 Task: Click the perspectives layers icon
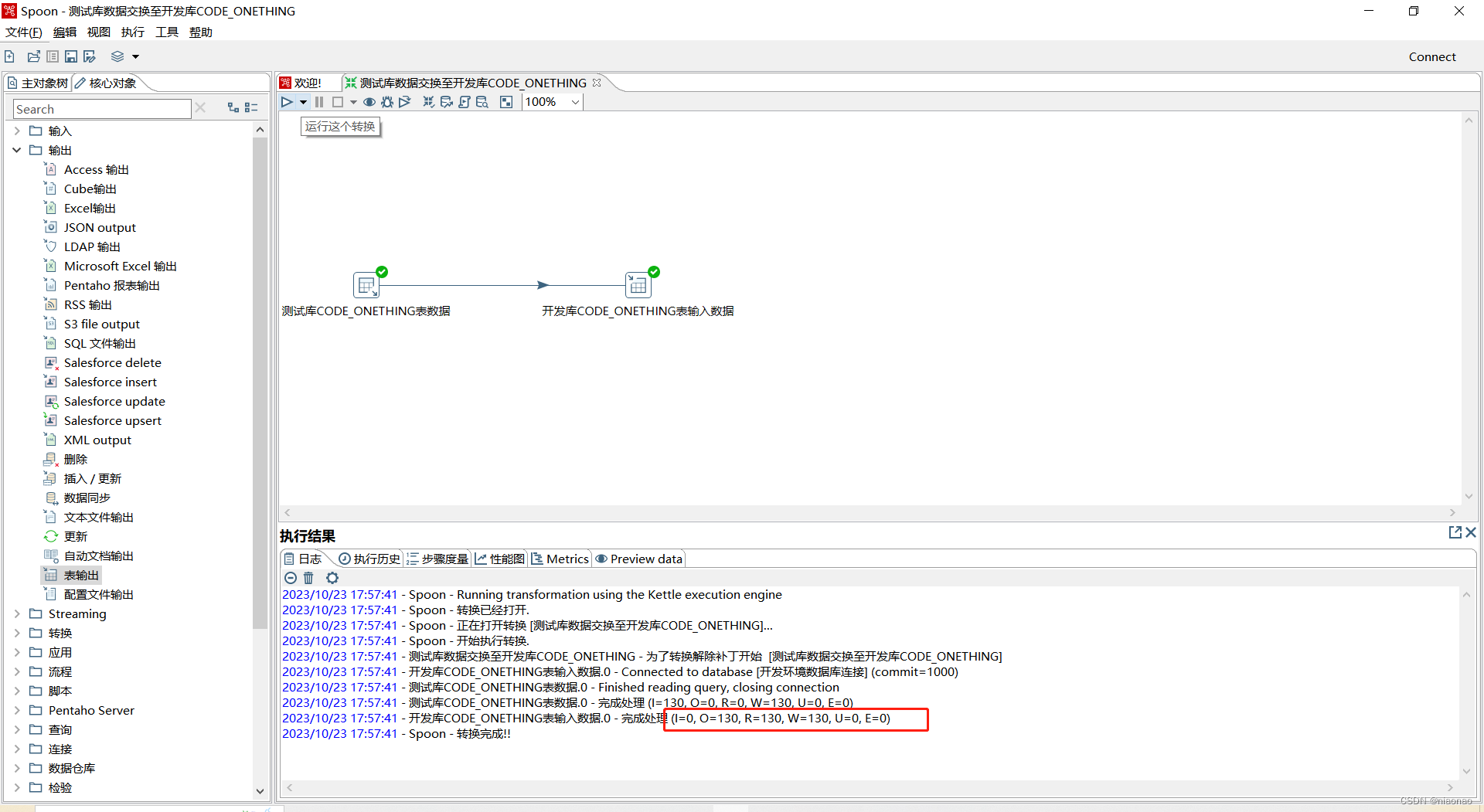click(117, 56)
